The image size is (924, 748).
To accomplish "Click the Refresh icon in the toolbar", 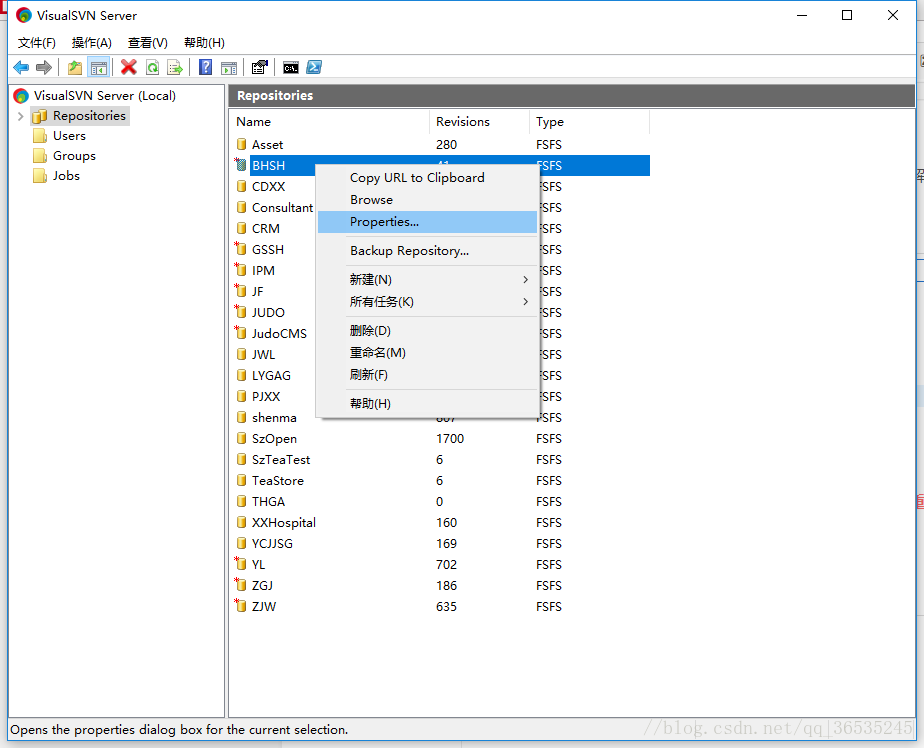I will [x=152, y=67].
